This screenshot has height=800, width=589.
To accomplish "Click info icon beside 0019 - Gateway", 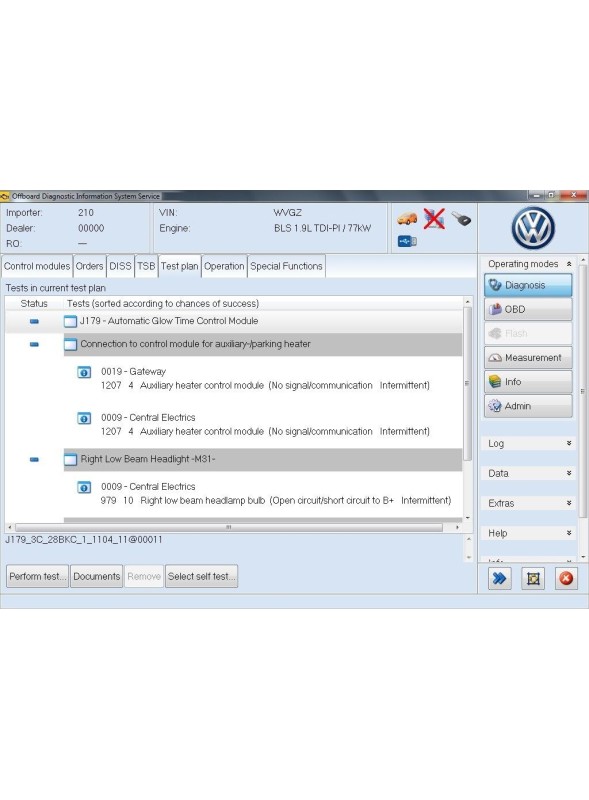I will 84,372.
